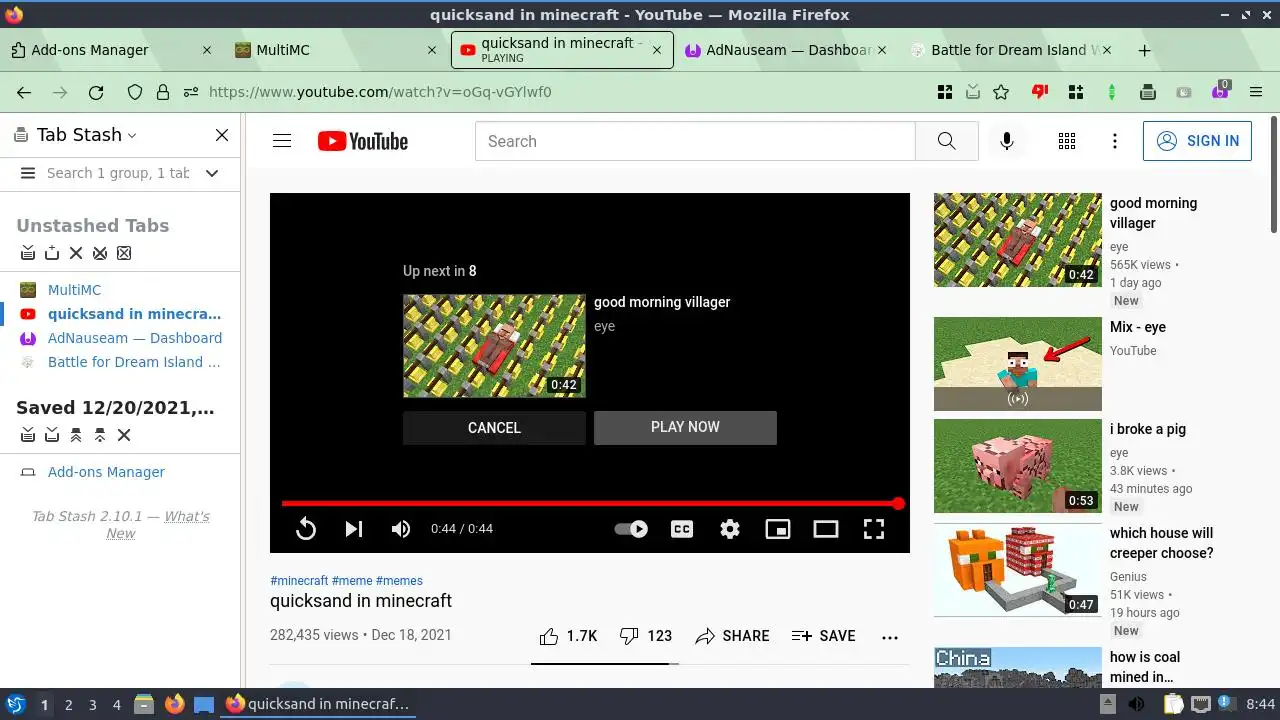Click the YouTube search input field
The image size is (1280, 720).
695,141
